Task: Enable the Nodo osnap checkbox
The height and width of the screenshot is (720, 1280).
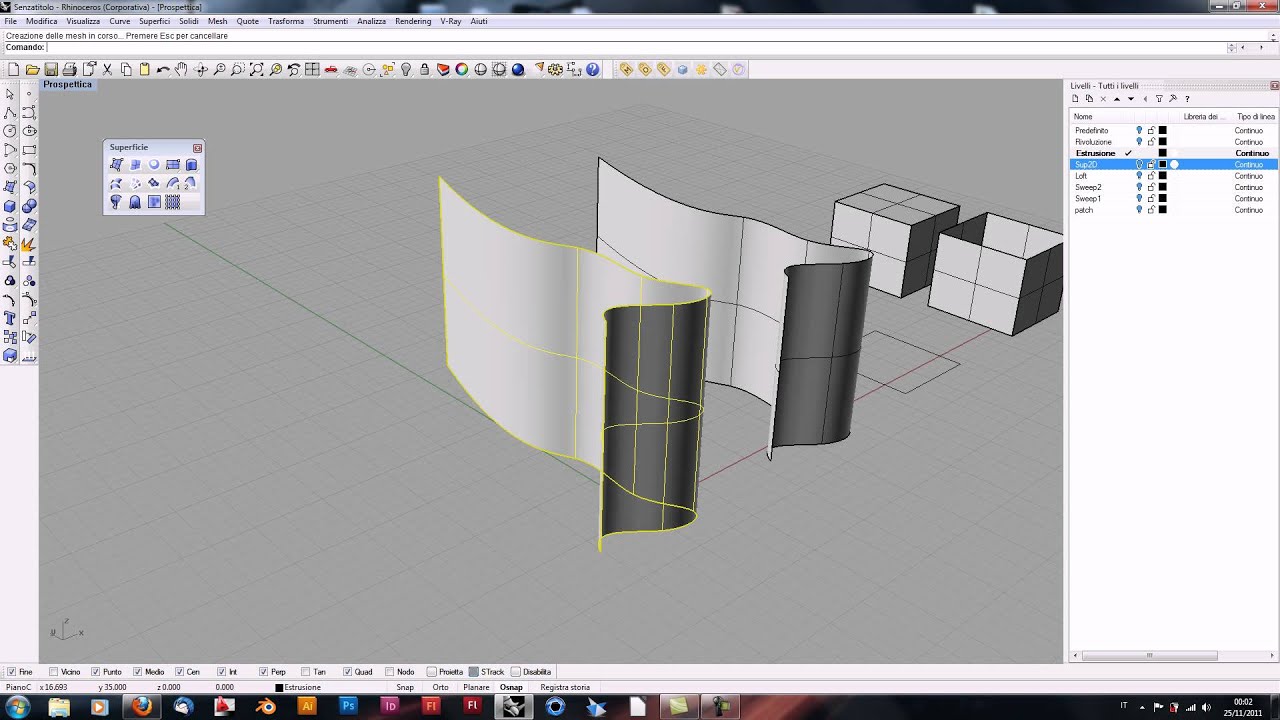Action: tap(390, 672)
